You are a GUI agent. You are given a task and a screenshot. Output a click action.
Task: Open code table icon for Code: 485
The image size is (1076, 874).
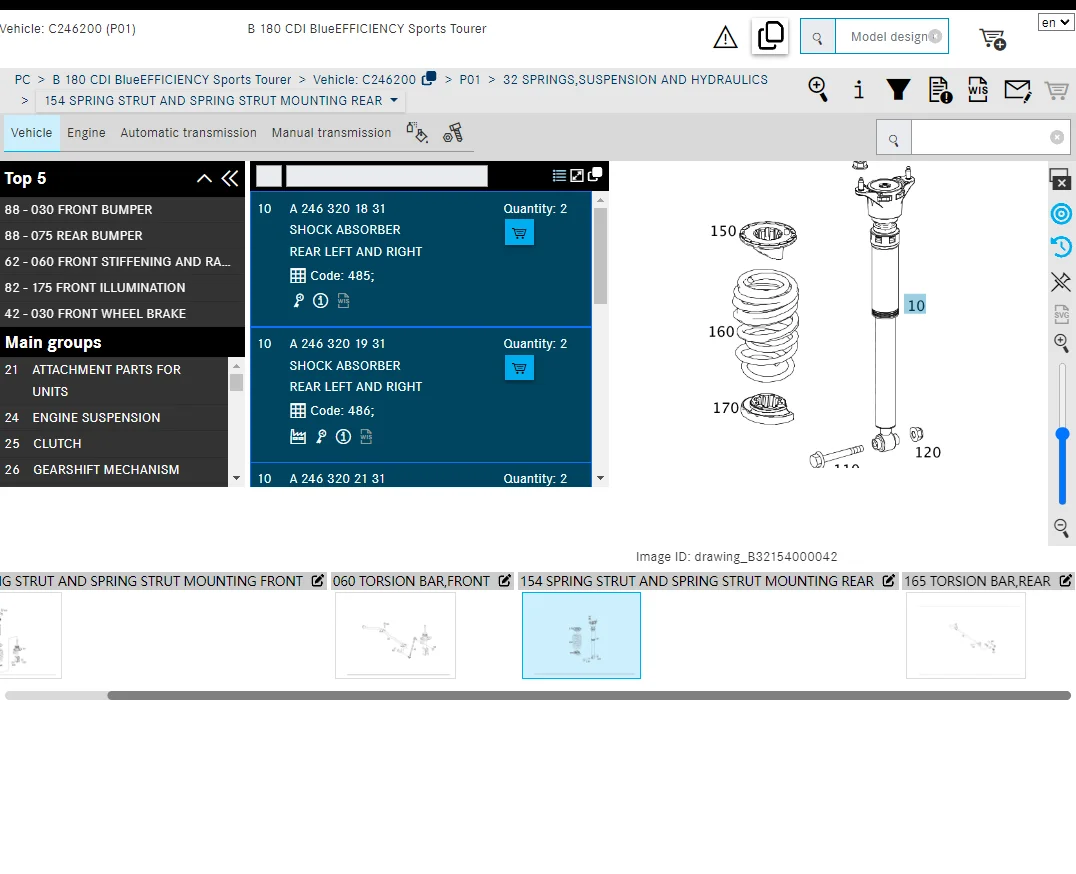pyautogui.click(x=298, y=276)
